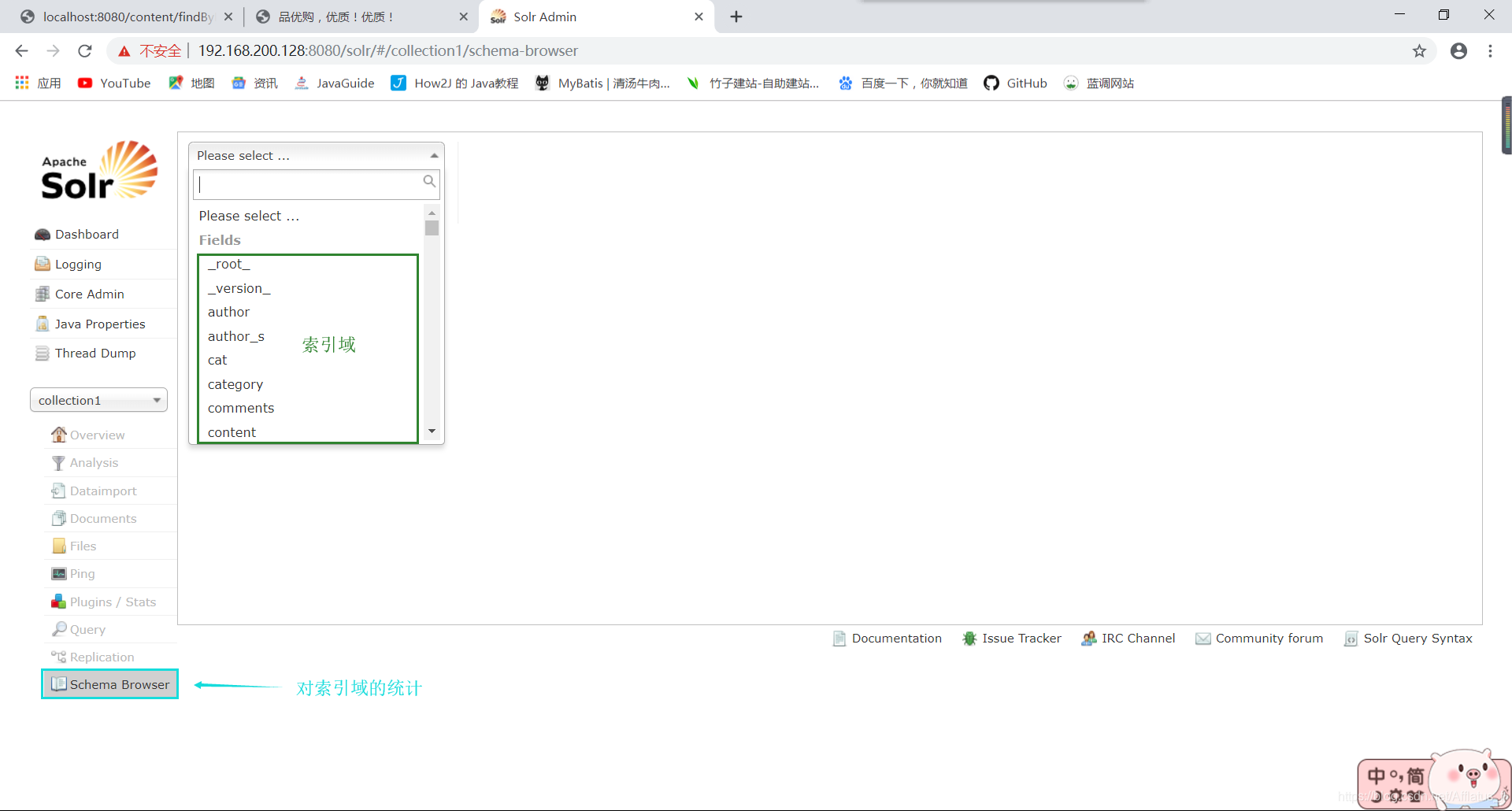This screenshot has height=811, width=1512.
Task: Click the Solr Query Syntax icon
Action: [1351, 639]
